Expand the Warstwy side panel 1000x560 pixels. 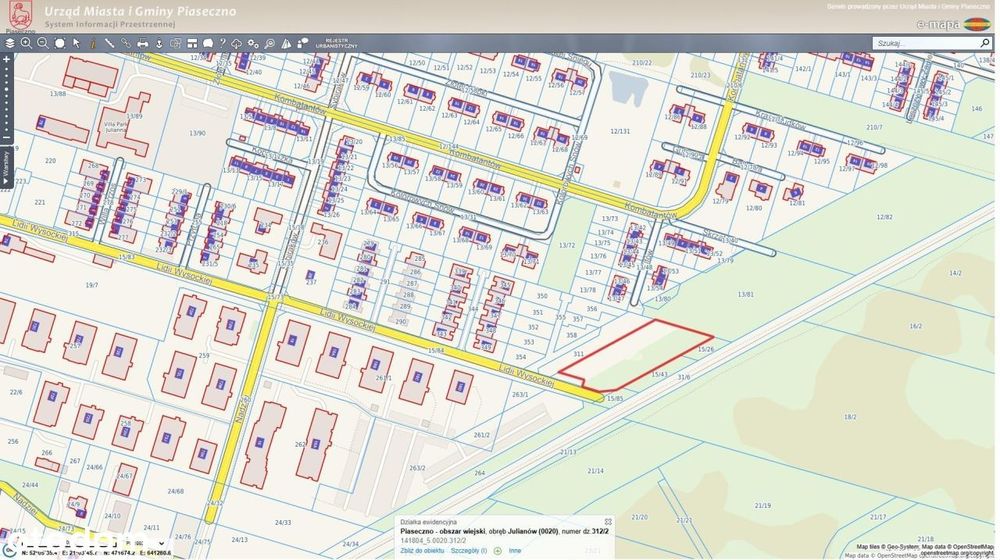pos(6,168)
